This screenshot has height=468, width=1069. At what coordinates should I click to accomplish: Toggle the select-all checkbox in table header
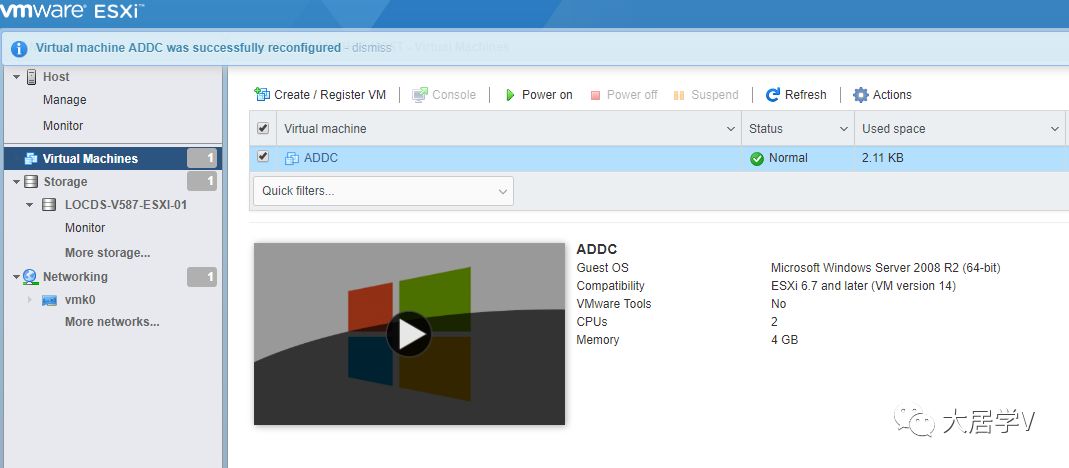tap(262, 128)
